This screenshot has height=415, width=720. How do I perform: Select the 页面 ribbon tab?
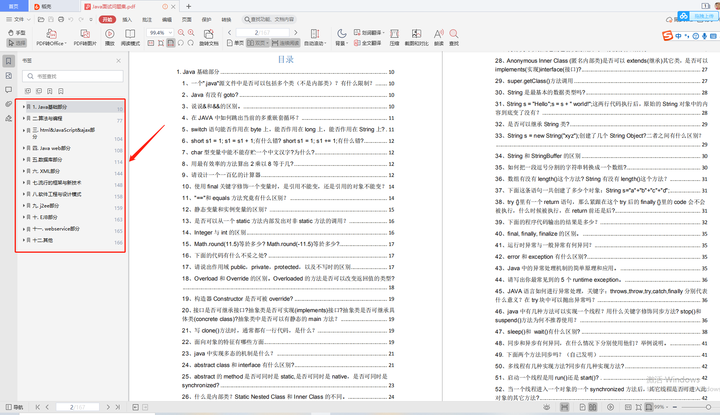point(186,19)
